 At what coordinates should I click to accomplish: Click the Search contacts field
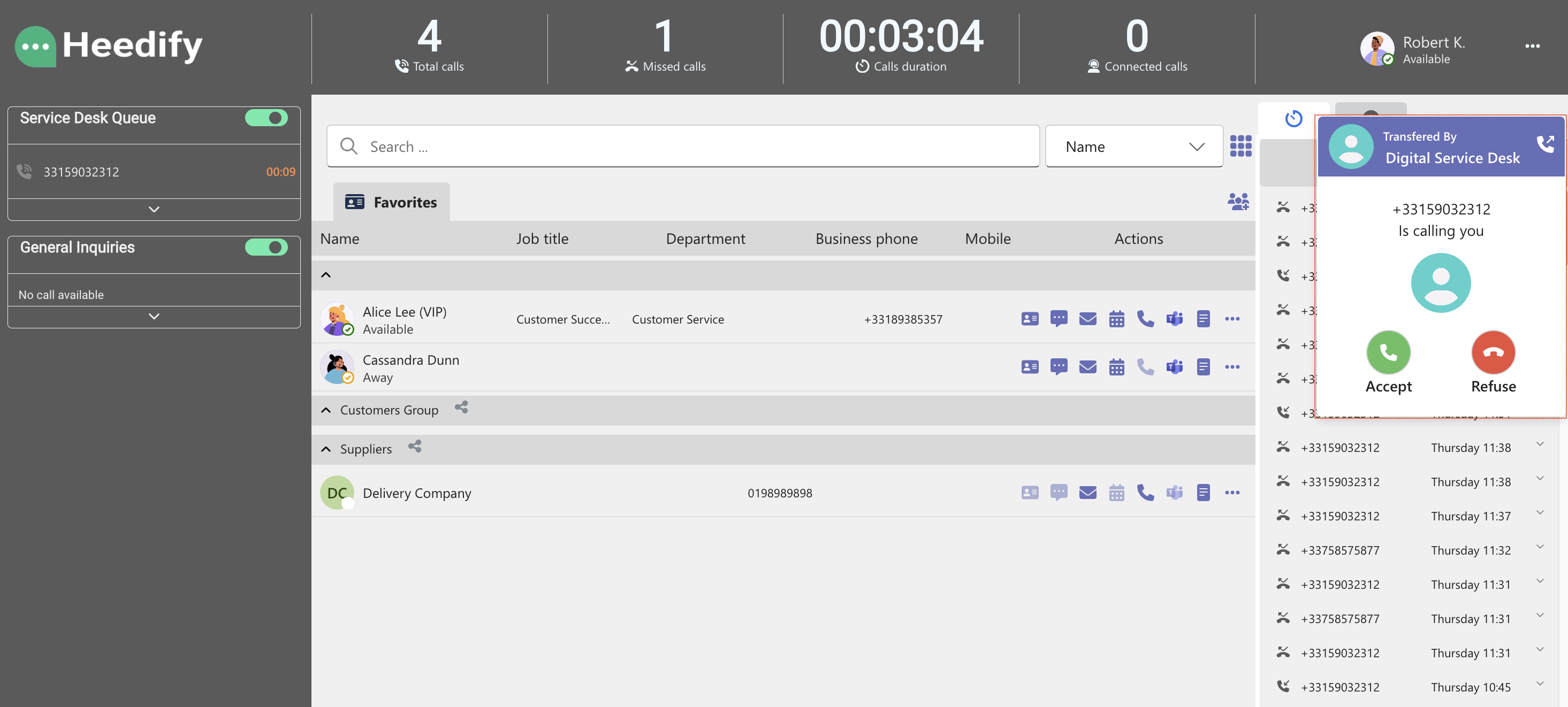pos(682,147)
